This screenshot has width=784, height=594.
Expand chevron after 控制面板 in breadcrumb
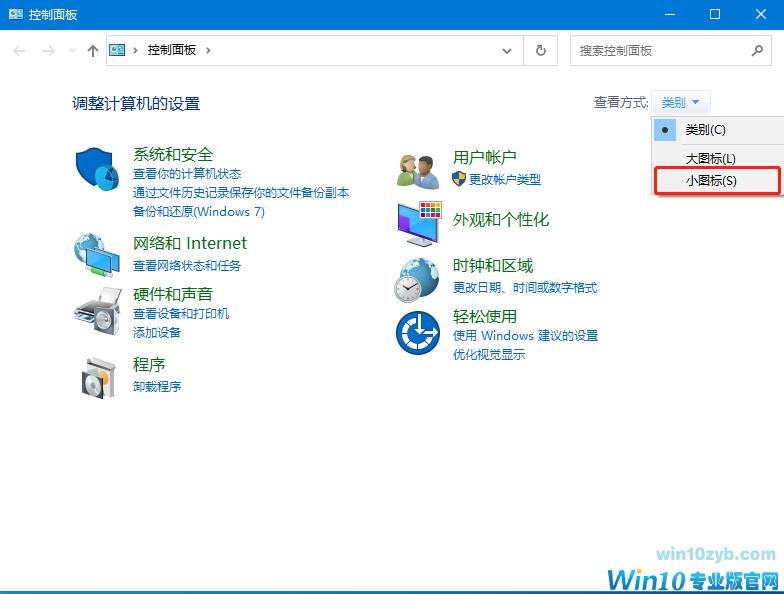pos(208,50)
